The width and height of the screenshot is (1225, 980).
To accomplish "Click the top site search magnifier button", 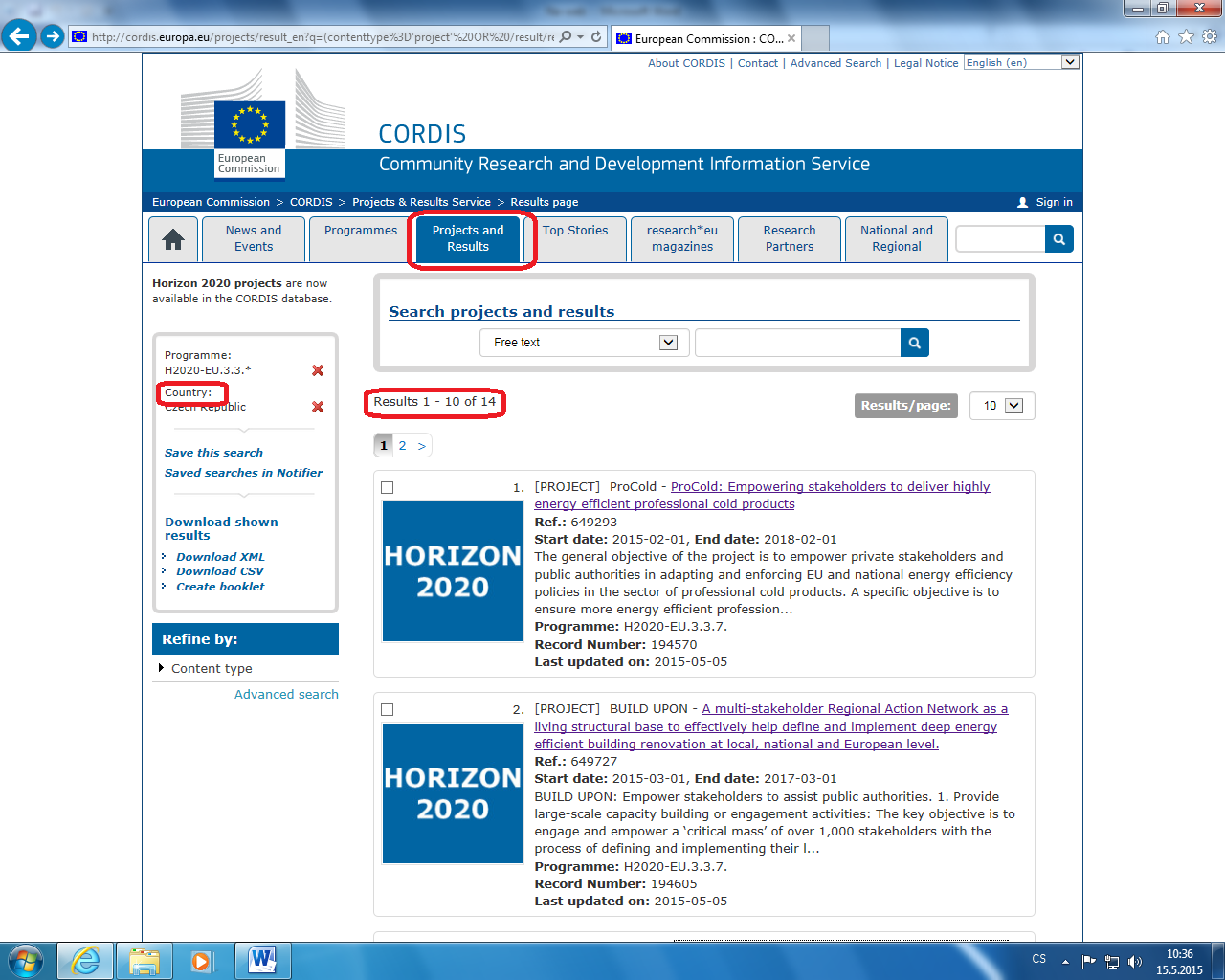I will click(1058, 239).
